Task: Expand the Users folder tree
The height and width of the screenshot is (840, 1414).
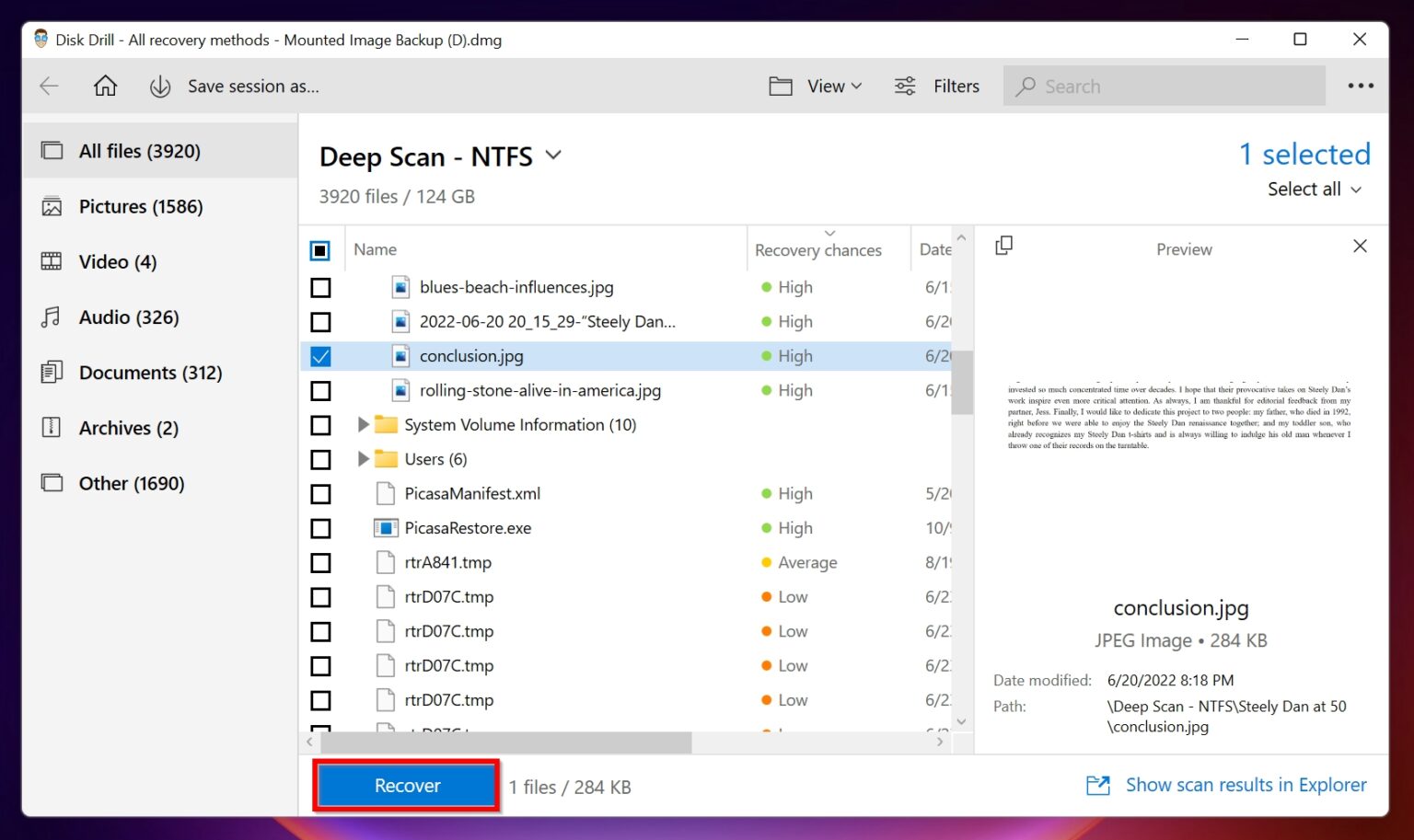Action: click(363, 459)
